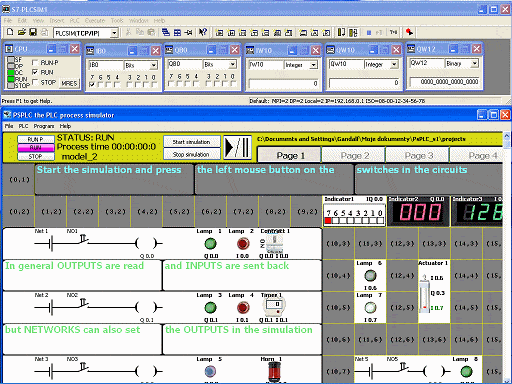Open the PLCSIM(TCP/IP) connection dropdown
512x384 pixels.
(x=114, y=33)
